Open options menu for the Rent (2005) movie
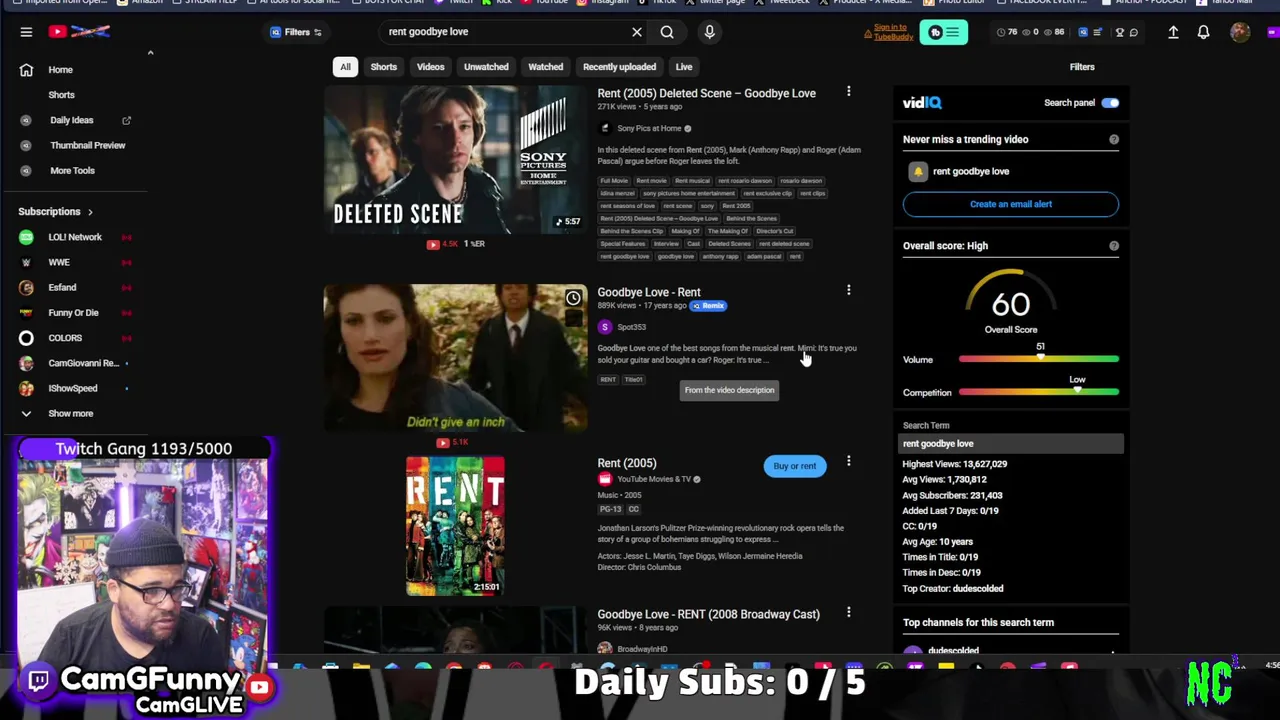 (x=849, y=462)
